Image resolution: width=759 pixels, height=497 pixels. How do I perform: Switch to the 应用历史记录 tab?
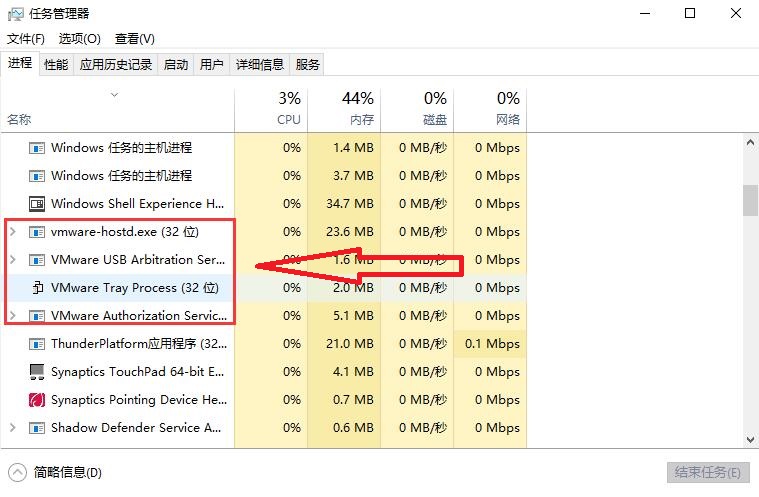coord(116,64)
